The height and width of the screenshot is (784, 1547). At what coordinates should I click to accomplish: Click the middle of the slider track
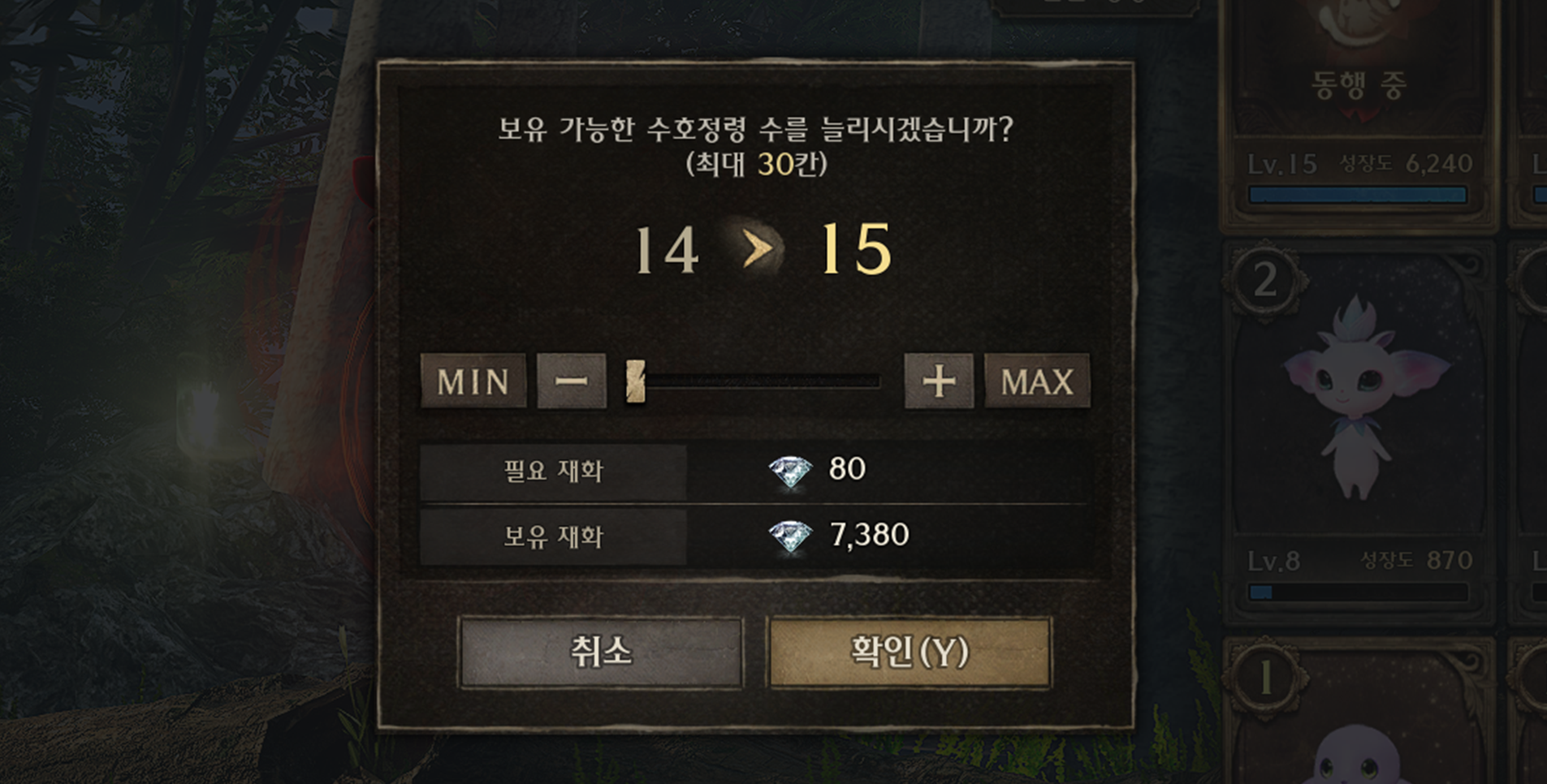(x=754, y=381)
